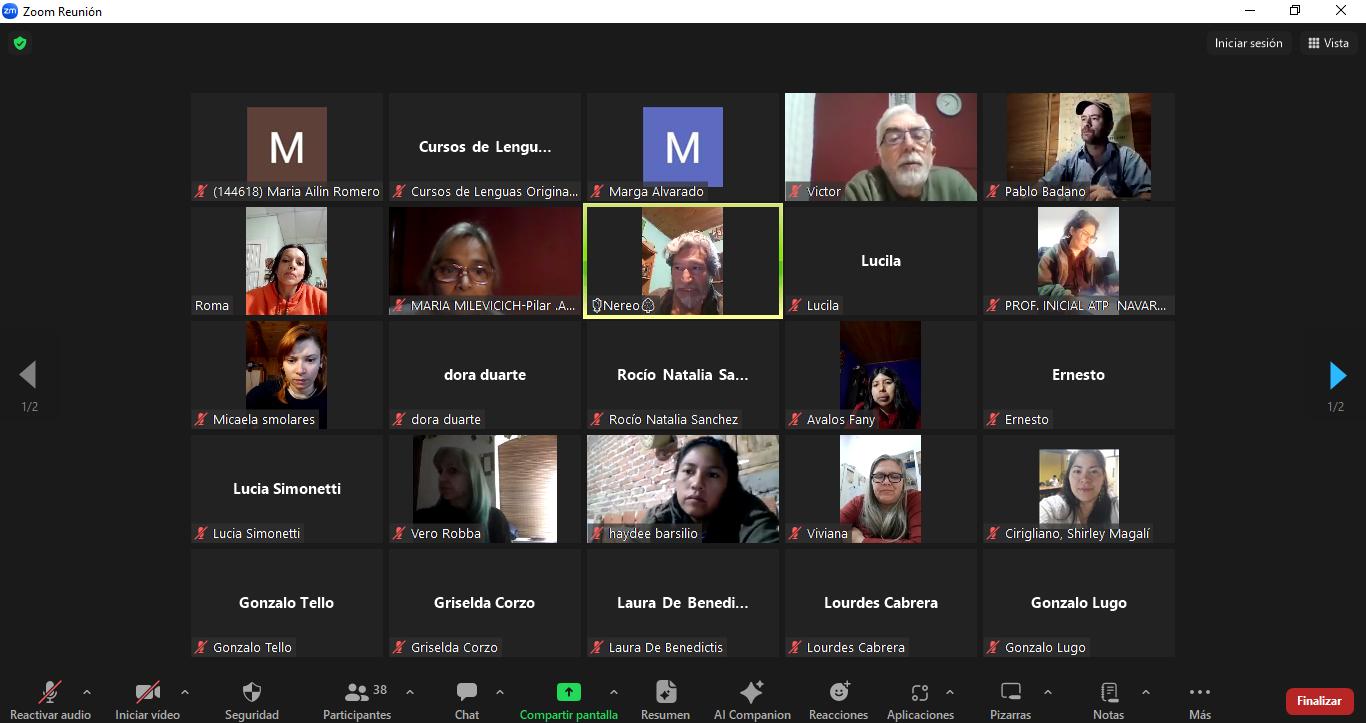Click the red Finalizar button

point(1319,701)
